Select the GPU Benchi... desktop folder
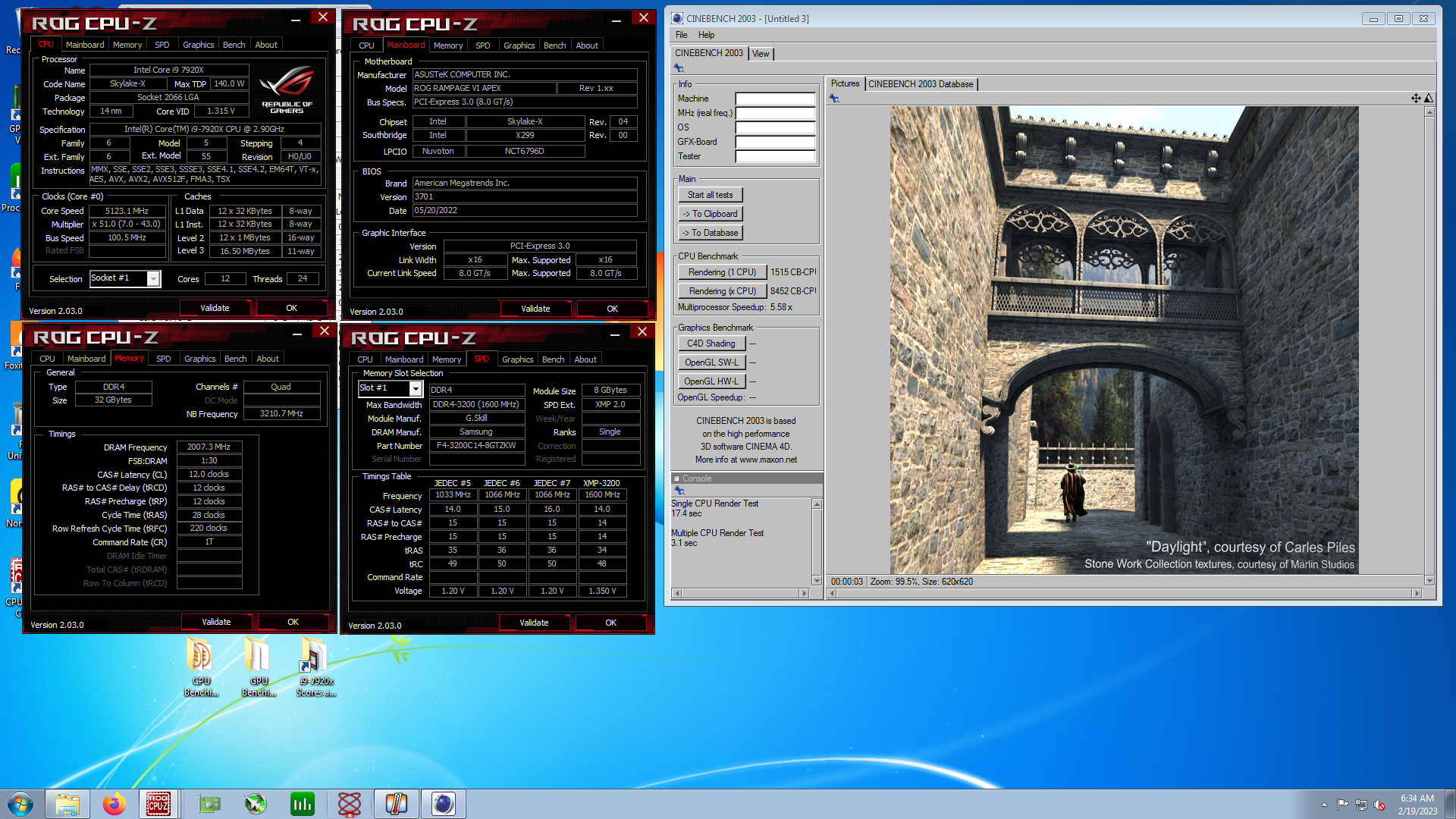The image size is (1456, 819). click(x=259, y=667)
